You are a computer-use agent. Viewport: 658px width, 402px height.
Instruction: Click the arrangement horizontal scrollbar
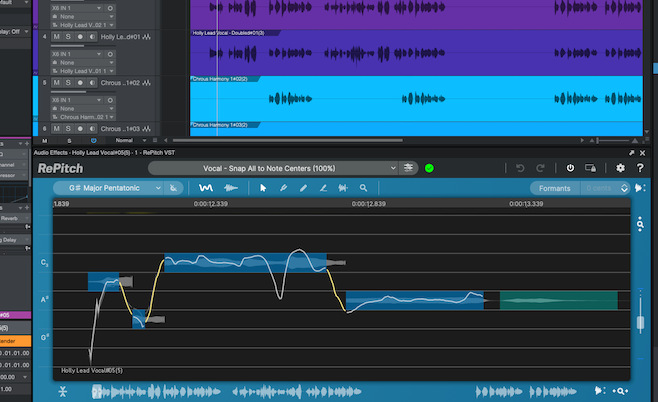(288, 140)
